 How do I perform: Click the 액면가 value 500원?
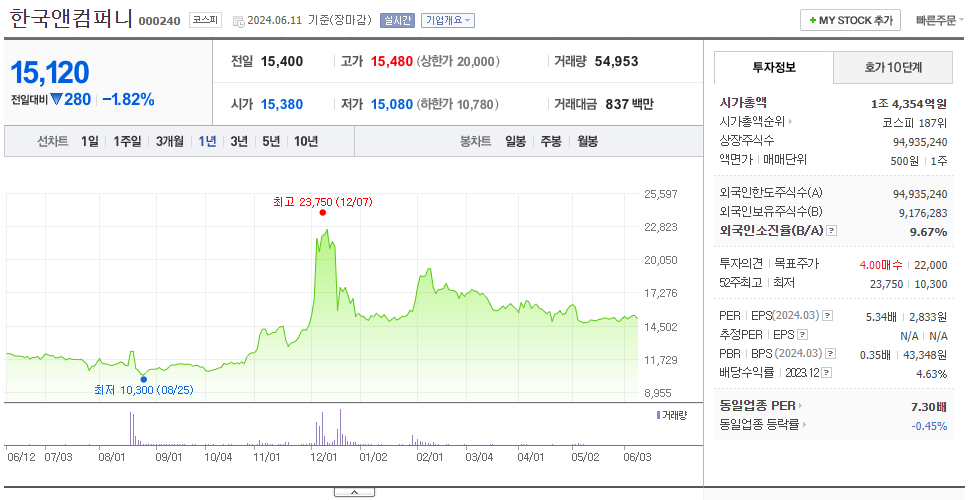(905, 161)
